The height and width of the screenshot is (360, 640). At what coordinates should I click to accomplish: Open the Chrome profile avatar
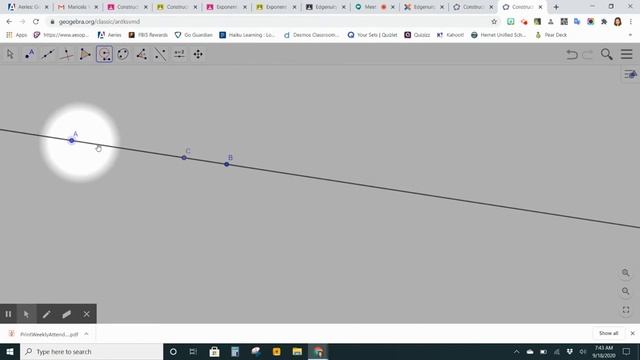(618, 22)
